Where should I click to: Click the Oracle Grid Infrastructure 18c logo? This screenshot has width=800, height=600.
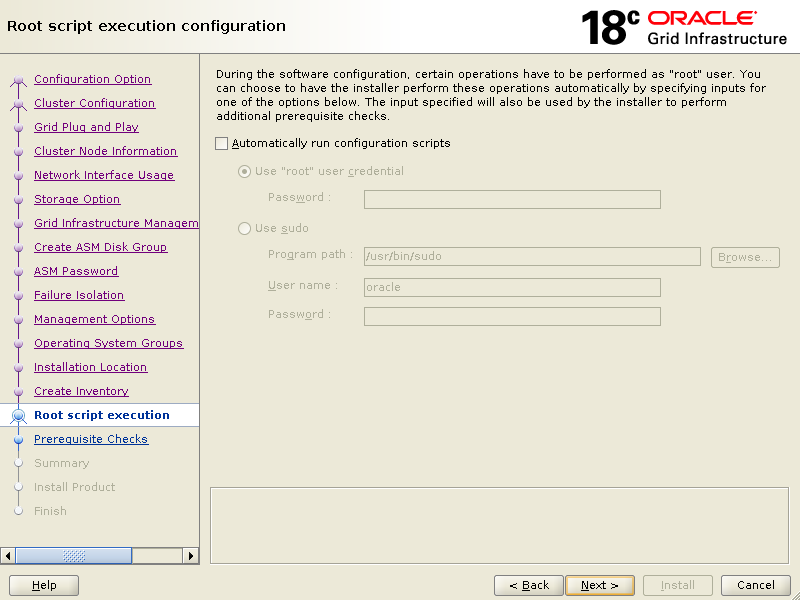click(x=684, y=28)
